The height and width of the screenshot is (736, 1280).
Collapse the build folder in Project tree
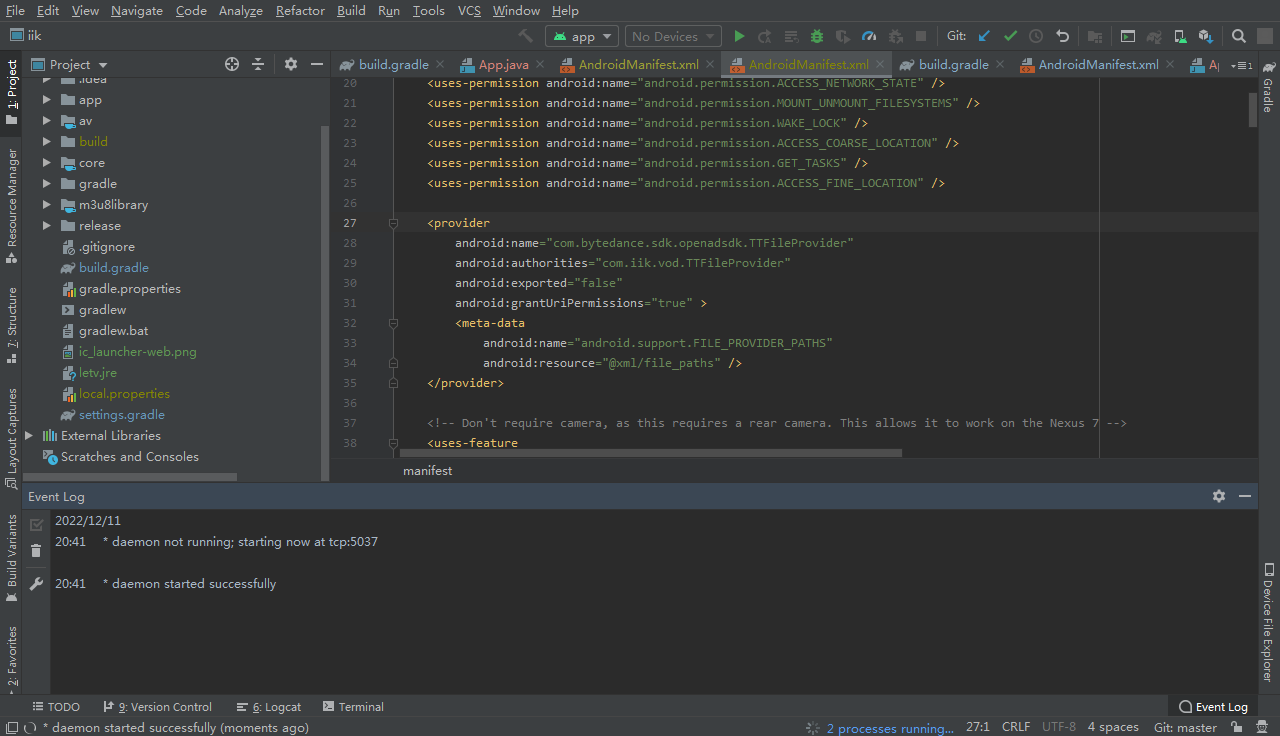pyautogui.click(x=45, y=141)
